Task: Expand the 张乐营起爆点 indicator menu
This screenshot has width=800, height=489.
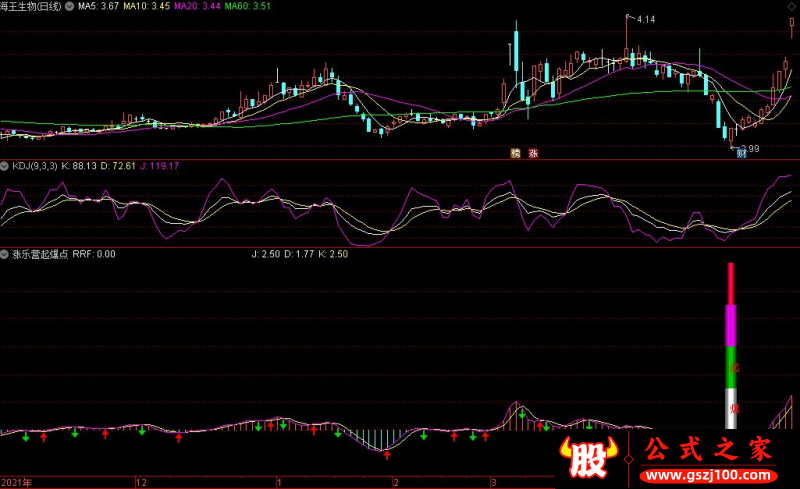Action: point(4,254)
